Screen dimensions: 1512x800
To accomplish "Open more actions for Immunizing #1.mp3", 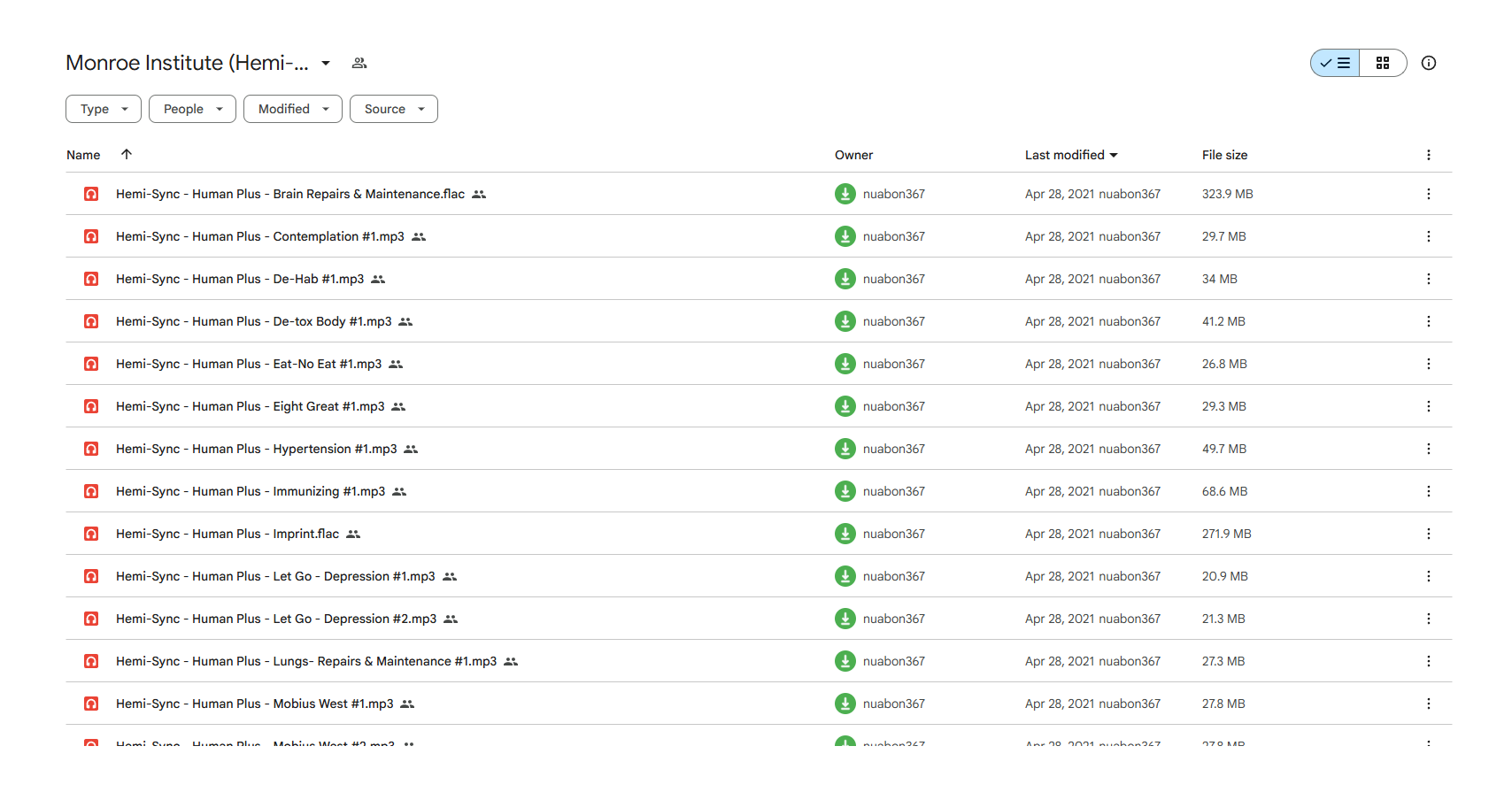I will tap(1428, 491).
